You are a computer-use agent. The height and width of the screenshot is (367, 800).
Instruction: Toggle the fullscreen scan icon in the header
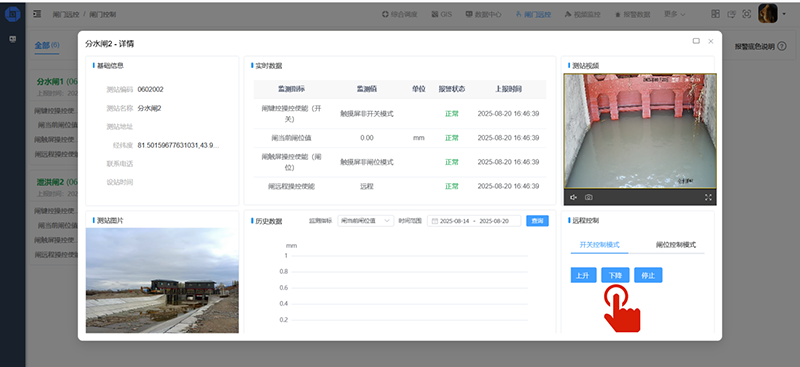point(746,14)
